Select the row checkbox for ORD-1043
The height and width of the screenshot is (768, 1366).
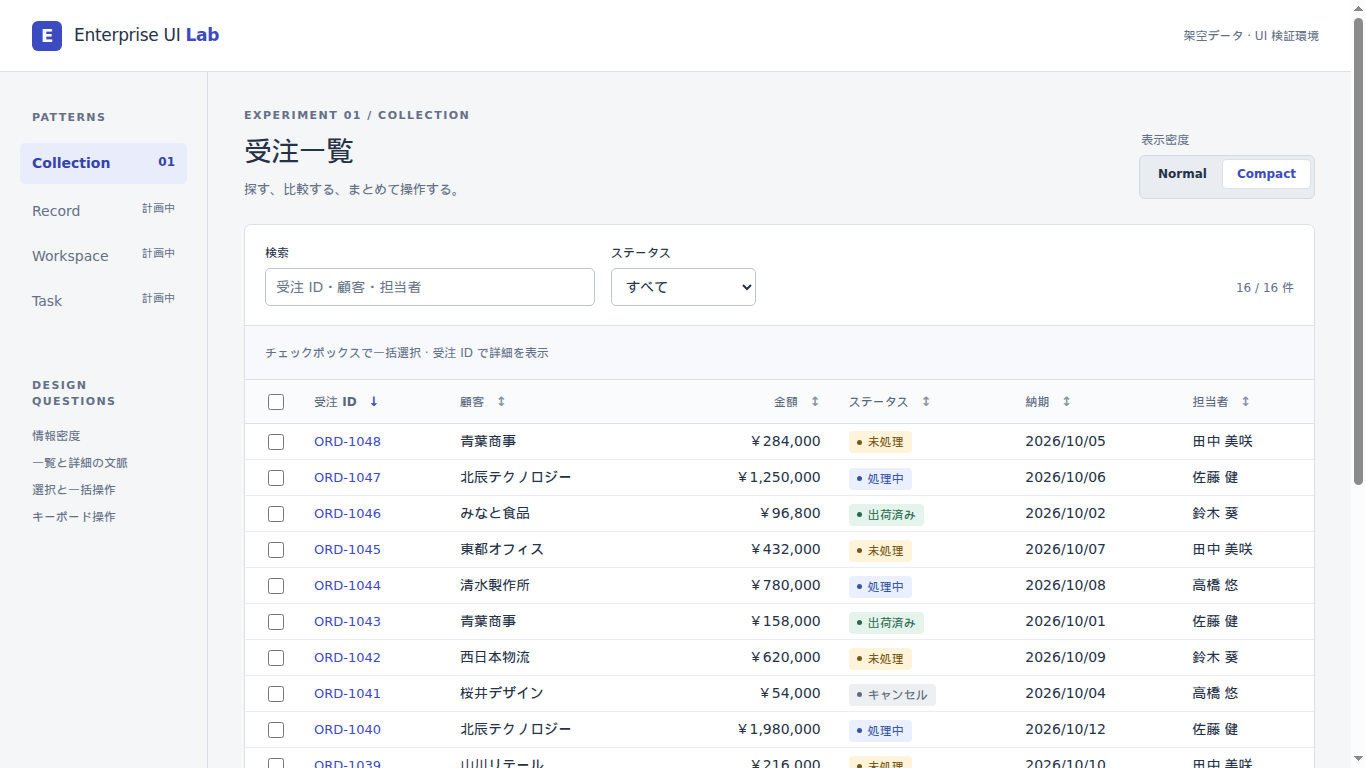point(276,622)
